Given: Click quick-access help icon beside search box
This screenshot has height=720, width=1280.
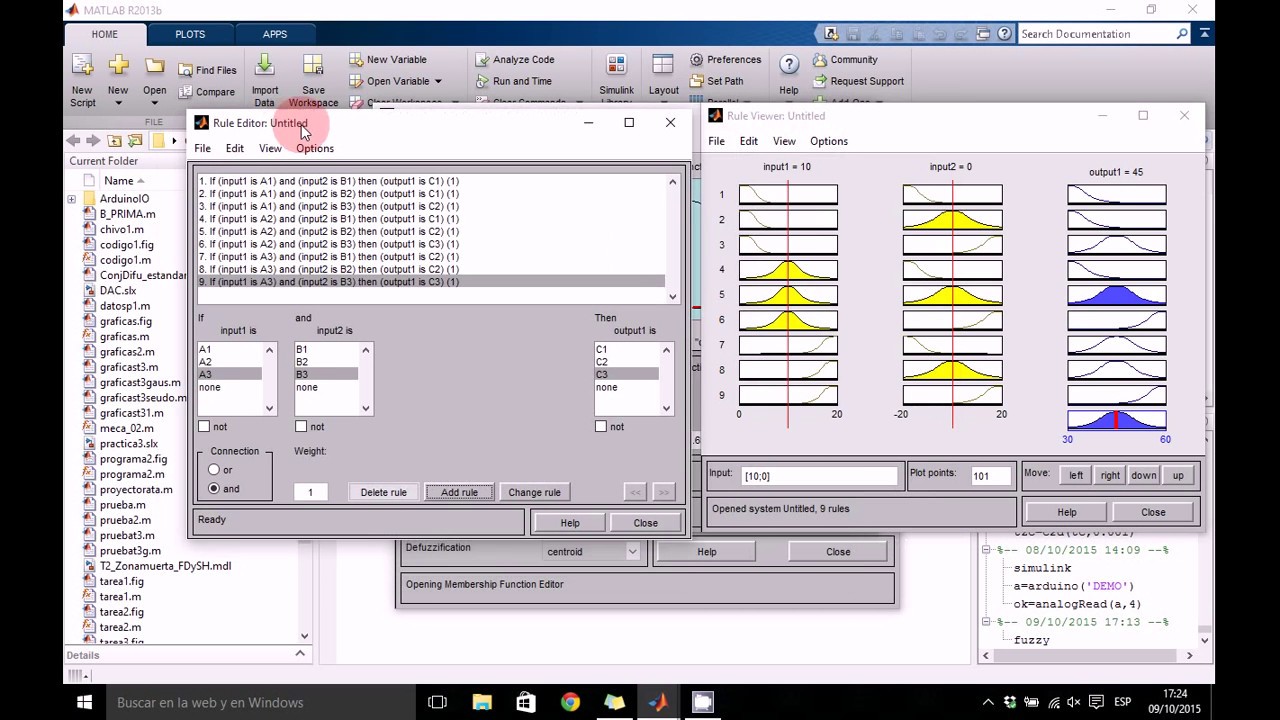Looking at the screenshot, I should tap(1004, 34).
